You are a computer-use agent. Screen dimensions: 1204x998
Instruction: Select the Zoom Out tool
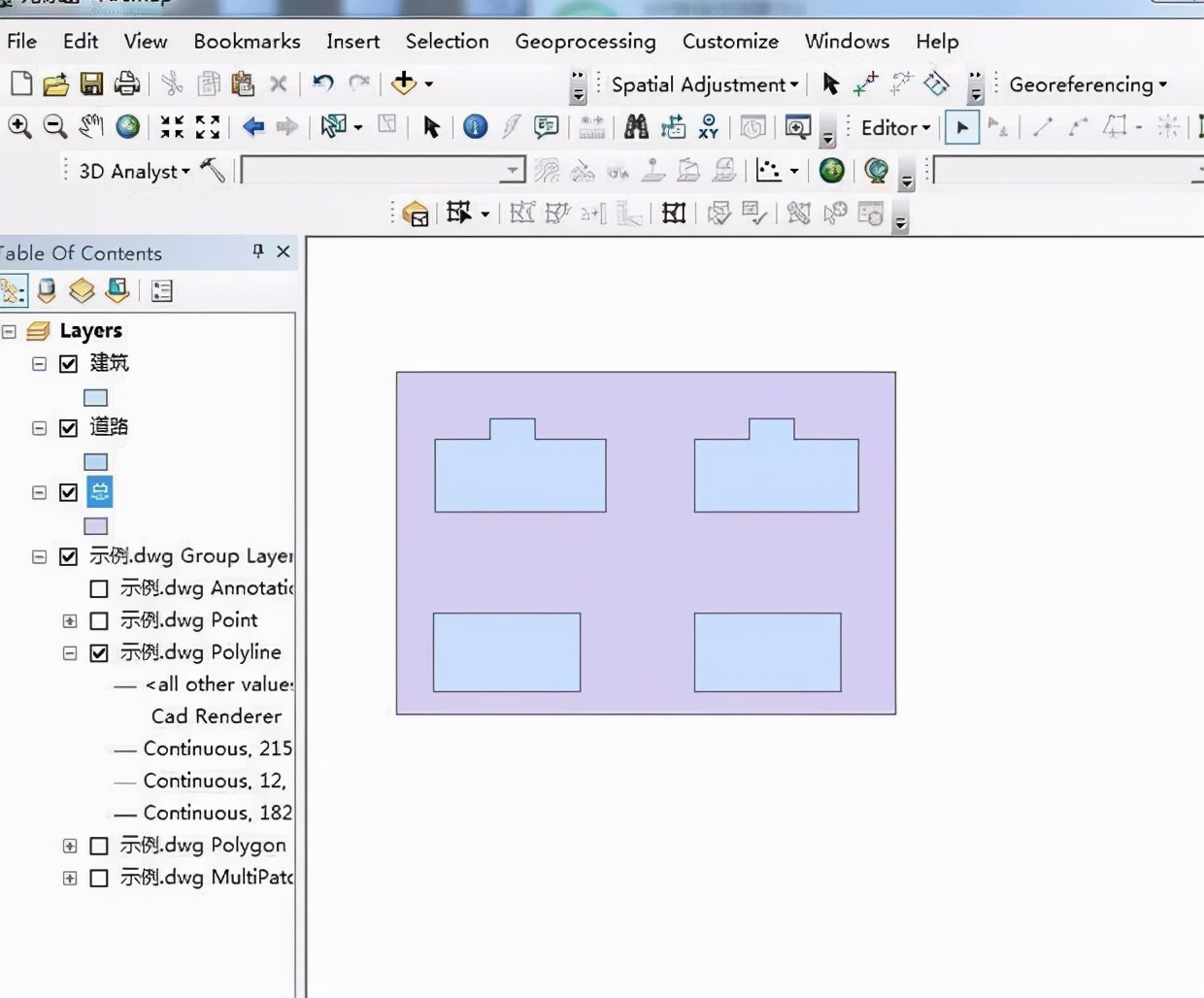pyautogui.click(x=55, y=126)
